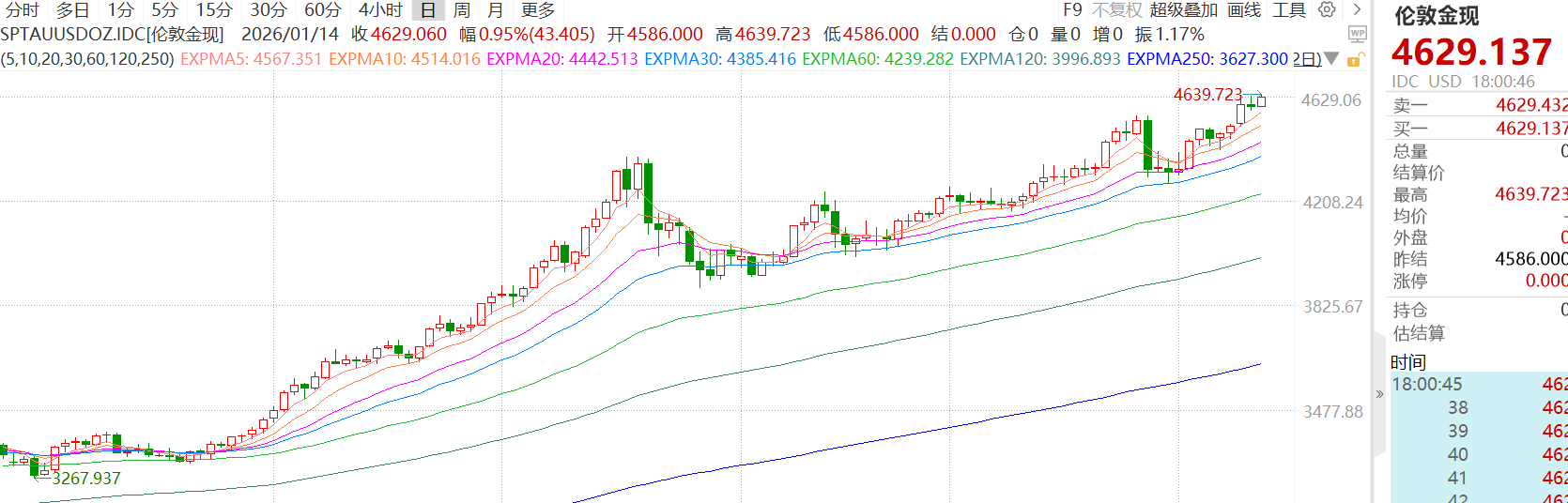Viewport: 1568px width, 503px height.
Task: Click the 最高 high price row
Action: 1479,194
